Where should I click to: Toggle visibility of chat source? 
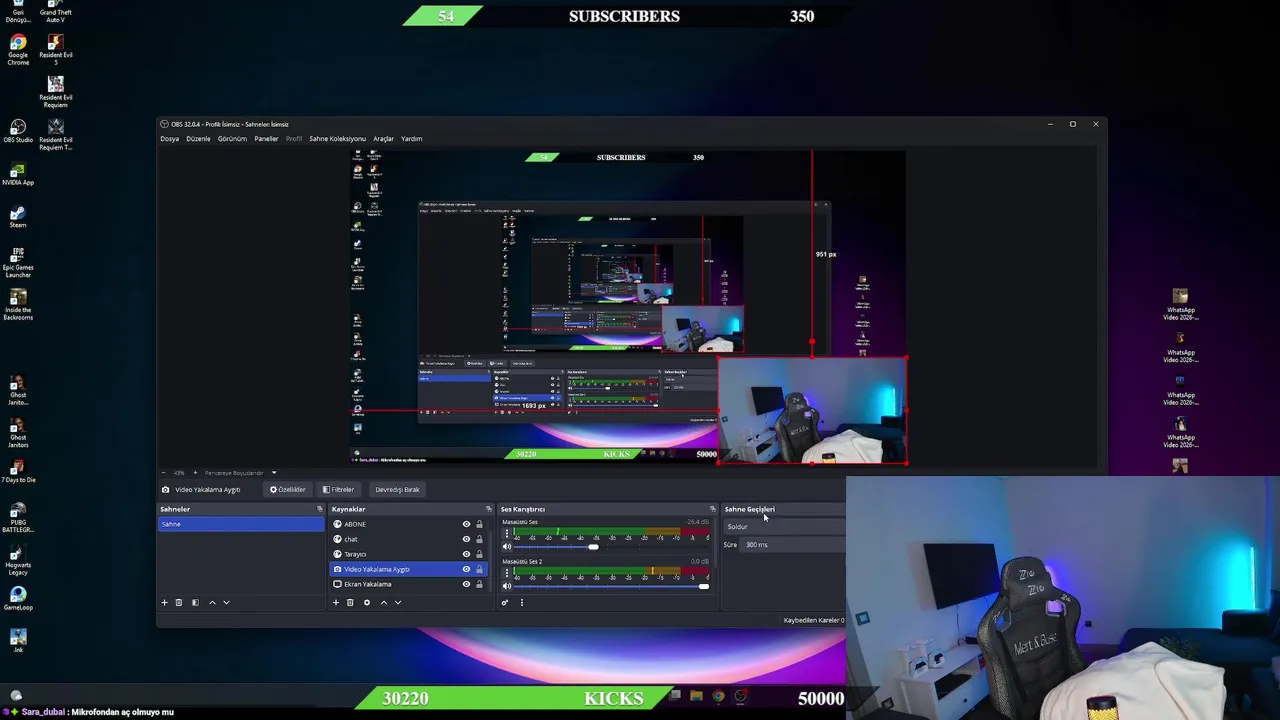pyautogui.click(x=466, y=539)
